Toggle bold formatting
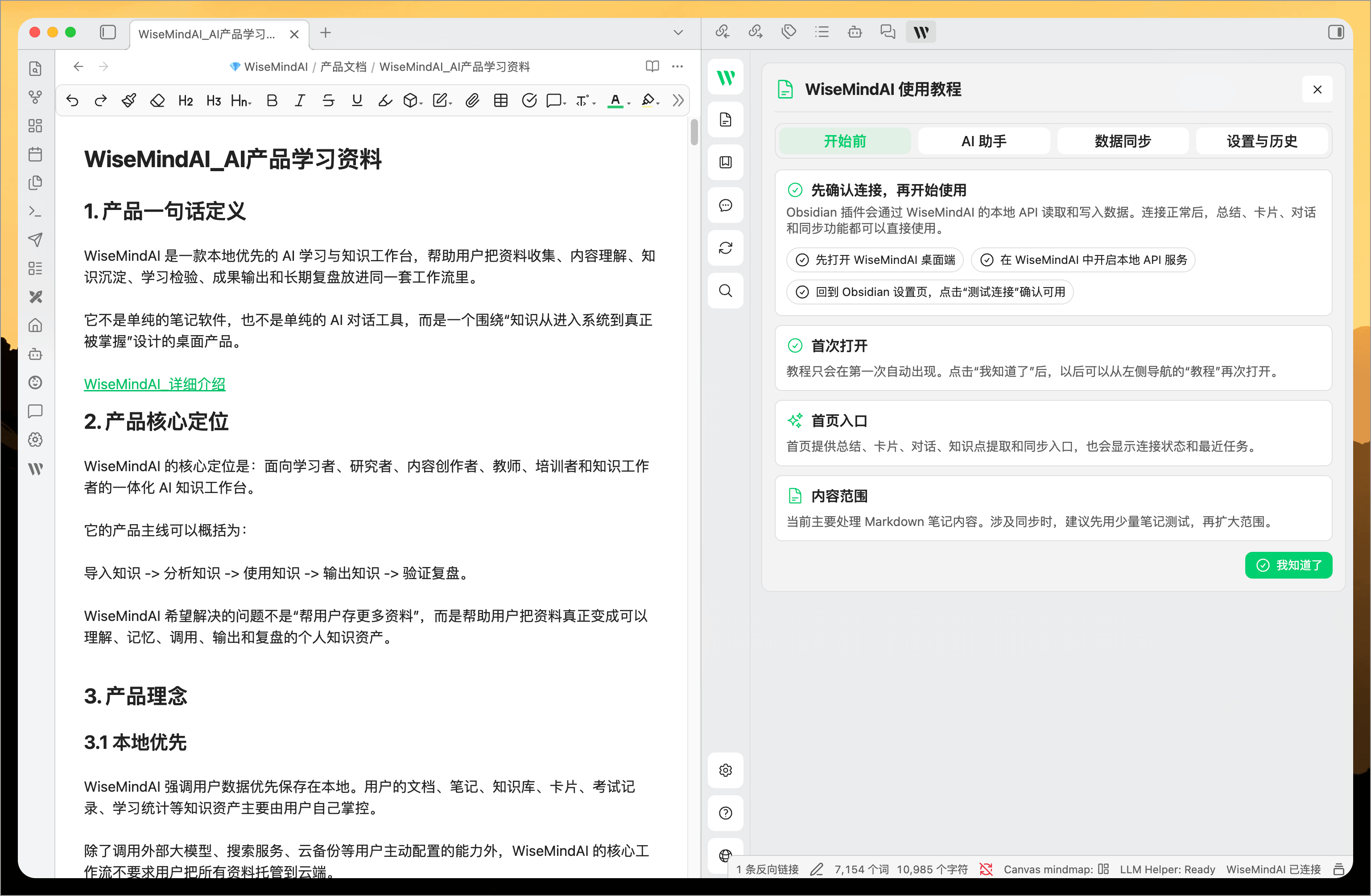Image resolution: width=1371 pixels, height=896 pixels. pyautogui.click(x=272, y=101)
